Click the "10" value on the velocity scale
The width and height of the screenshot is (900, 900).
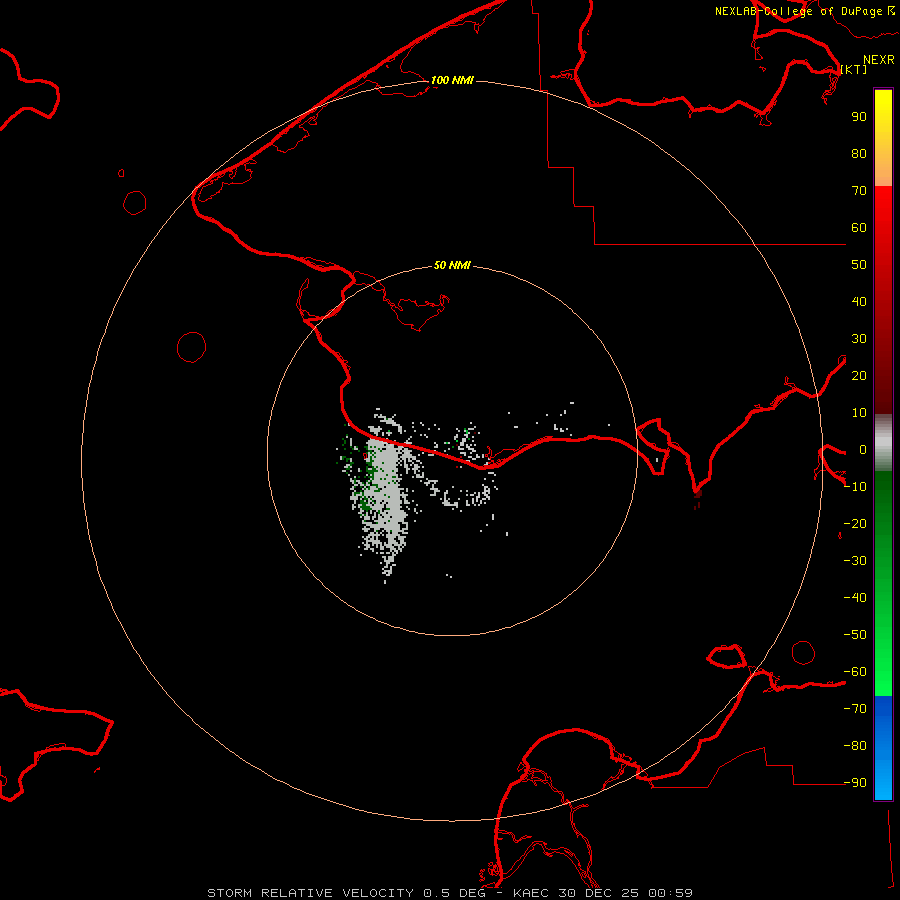pos(859,413)
